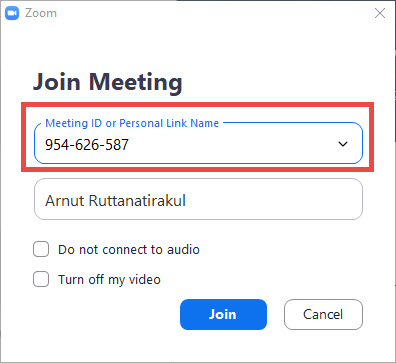Check the Turn off my video box
Screen dimensions: 396x363
click(x=41, y=279)
